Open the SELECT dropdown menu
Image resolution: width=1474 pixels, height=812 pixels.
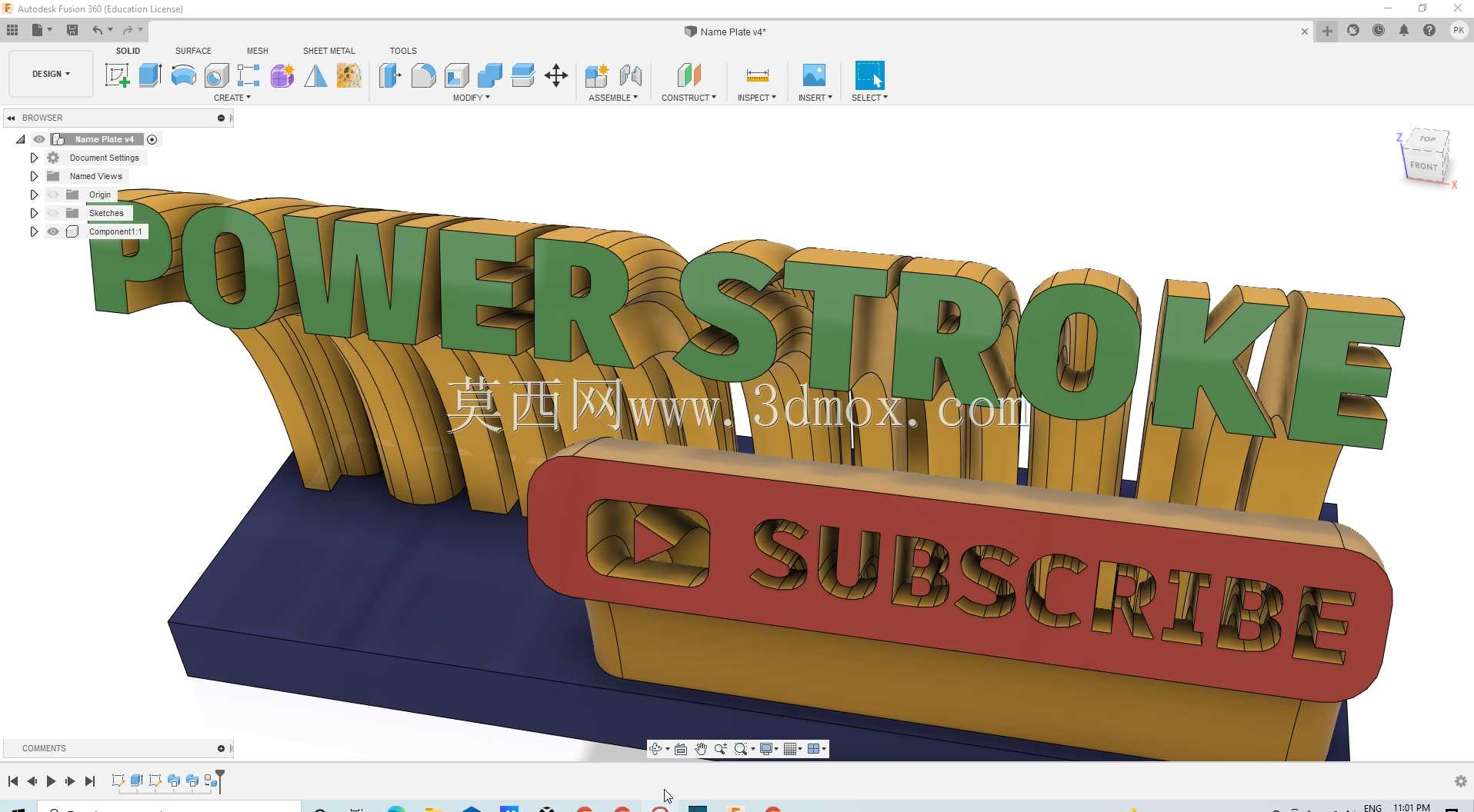[x=869, y=98]
